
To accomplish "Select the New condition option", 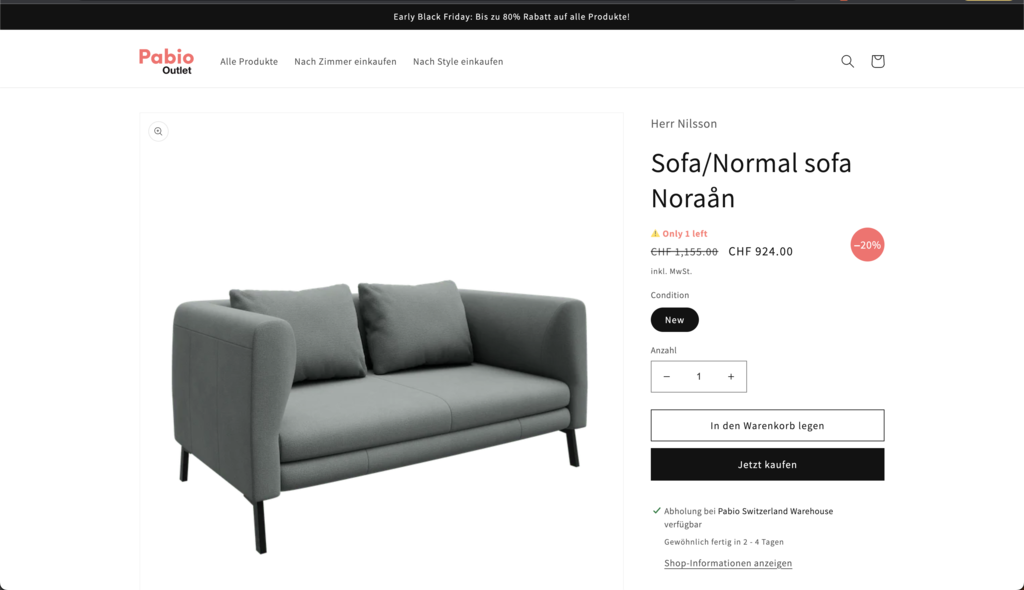I will pyautogui.click(x=675, y=320).
